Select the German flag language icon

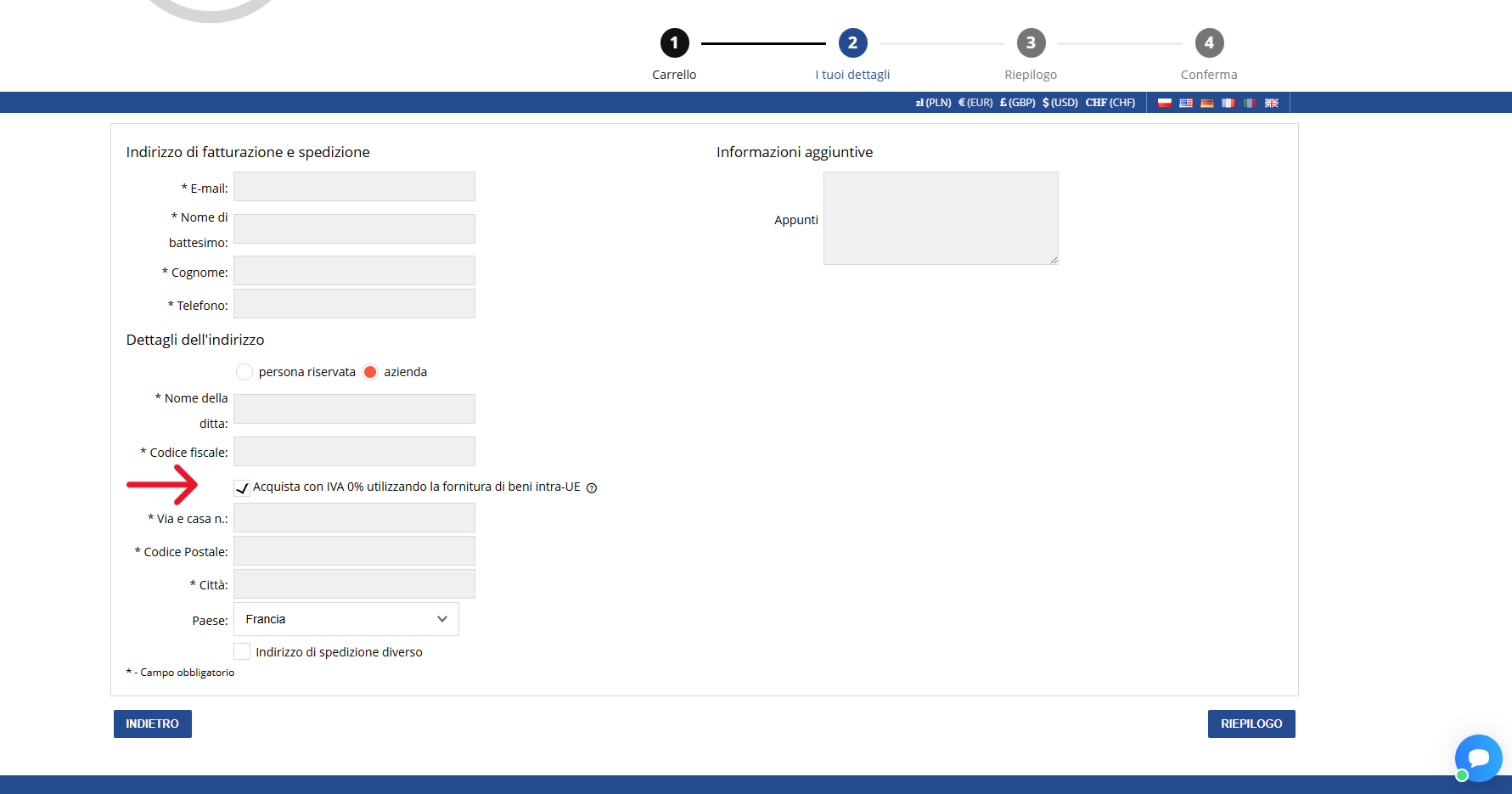(x=1206, y=103)
